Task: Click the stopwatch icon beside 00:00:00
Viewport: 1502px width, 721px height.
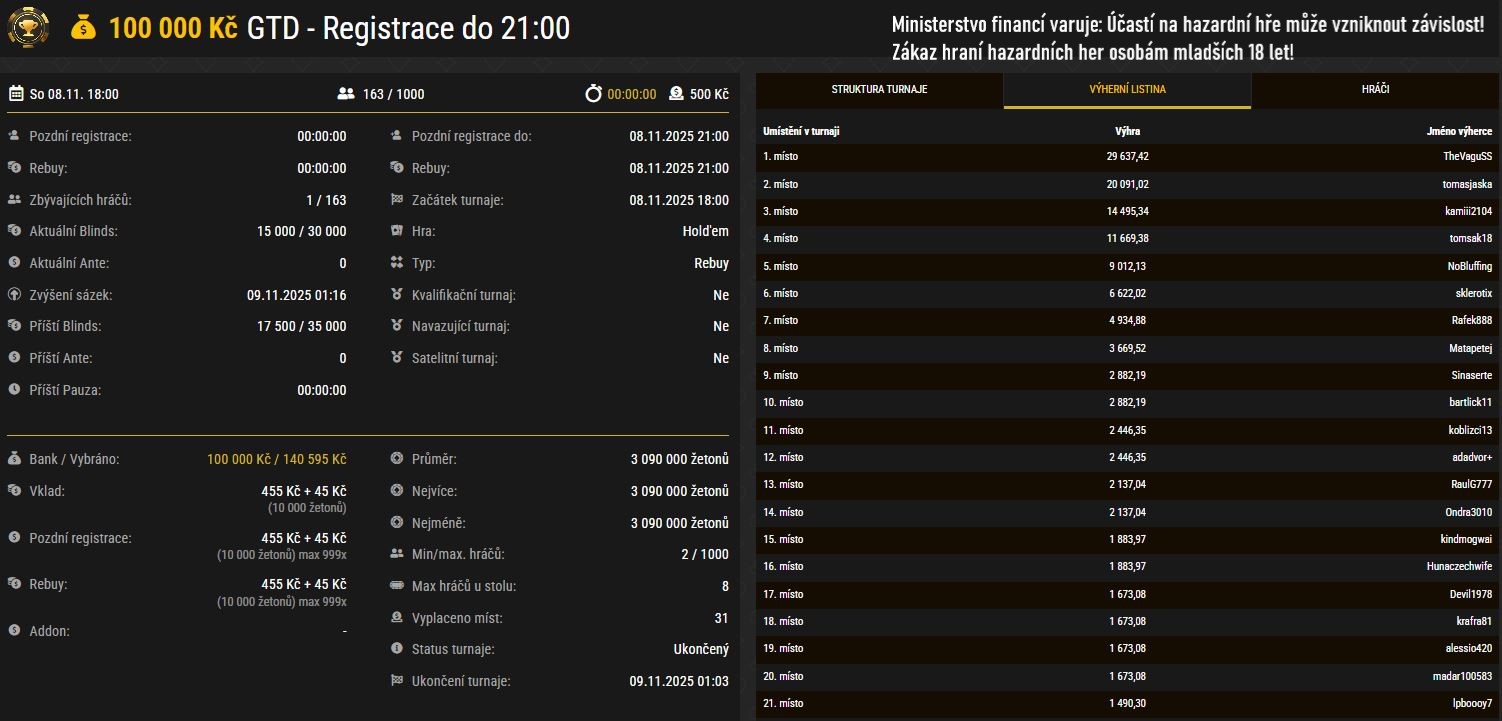Action: [x=593, y=94]
